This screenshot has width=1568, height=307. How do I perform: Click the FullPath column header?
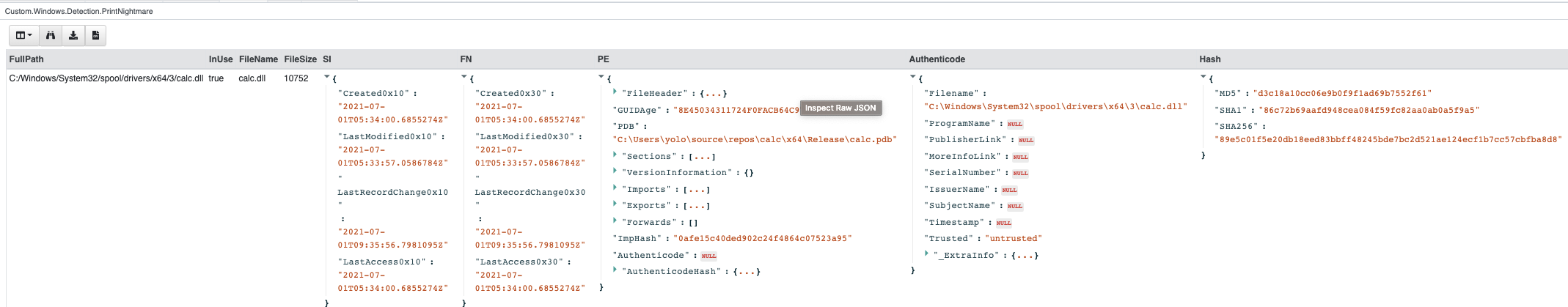coord(26,59)
